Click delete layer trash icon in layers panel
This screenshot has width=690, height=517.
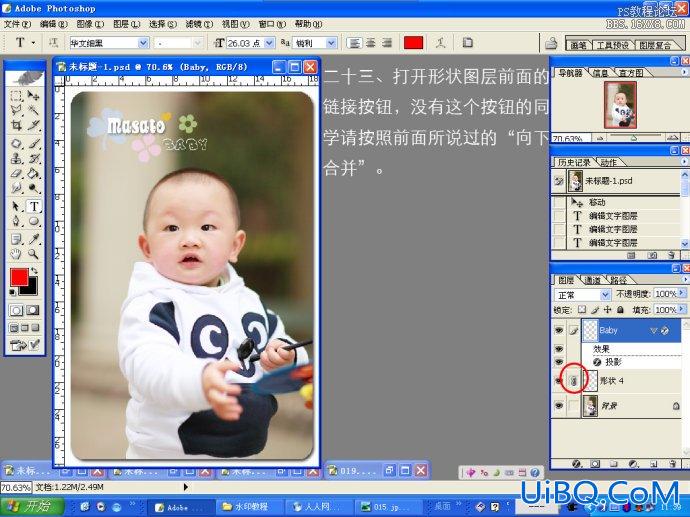click(672, 464)
